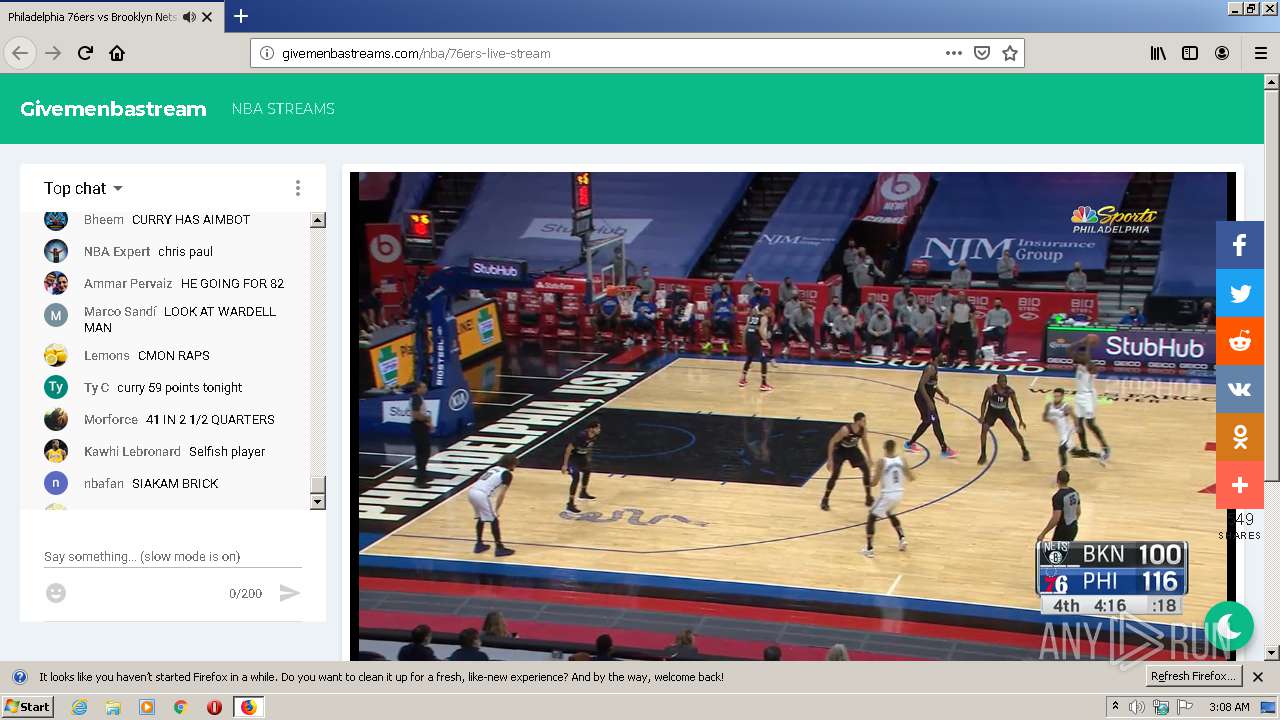Switch to Firefox taskbar button
Screen dimensions: 1280x720
pyautogui.click(x=248, y=707)
